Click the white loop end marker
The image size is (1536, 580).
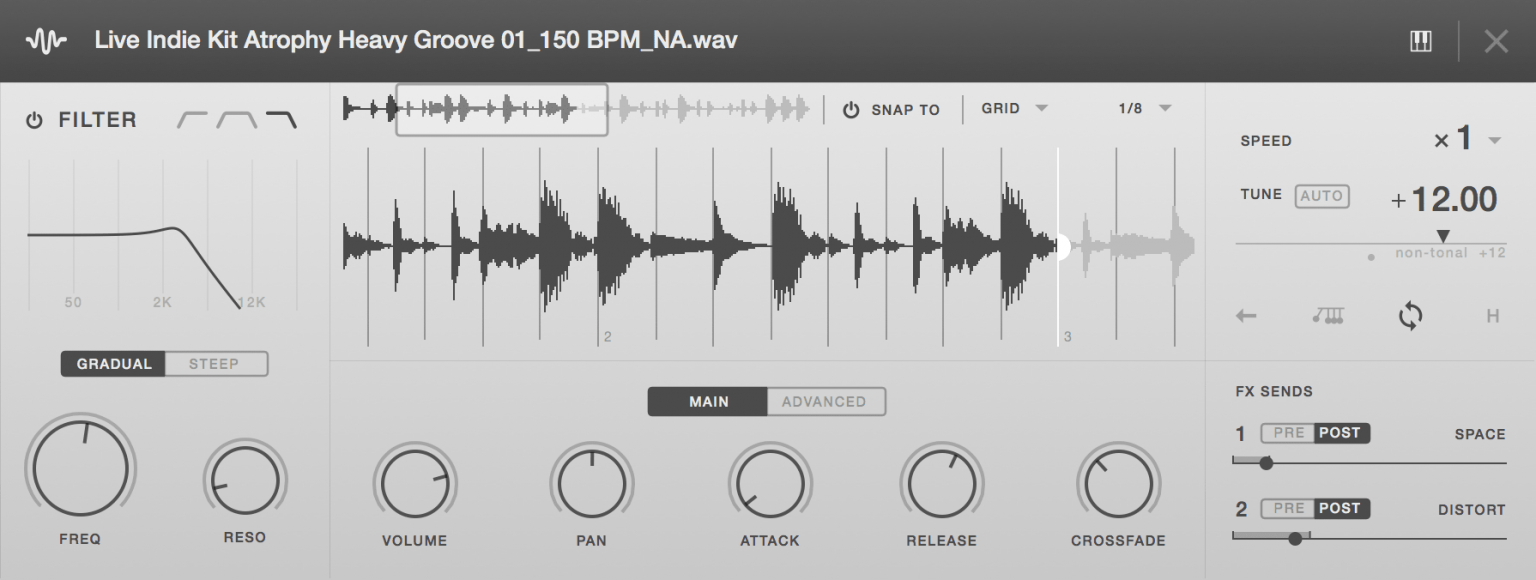tap(1061, 247)
